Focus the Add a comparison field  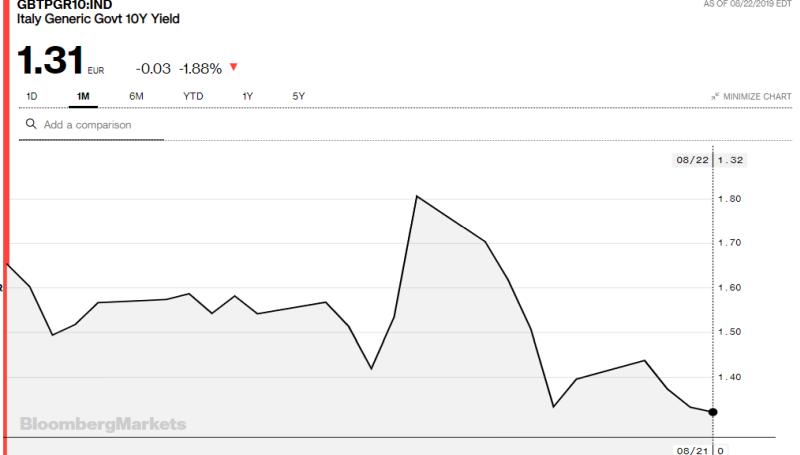pos(91,125)
